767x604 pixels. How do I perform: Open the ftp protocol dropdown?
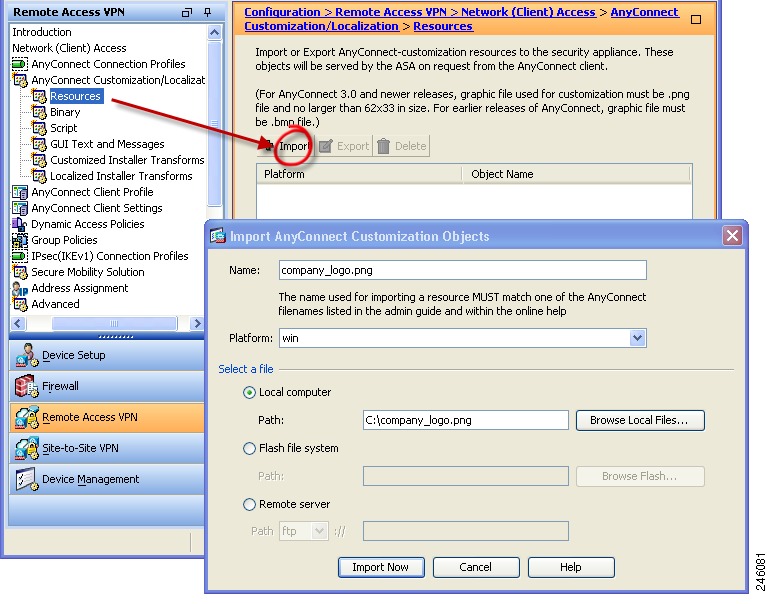[x=319, y=531]
